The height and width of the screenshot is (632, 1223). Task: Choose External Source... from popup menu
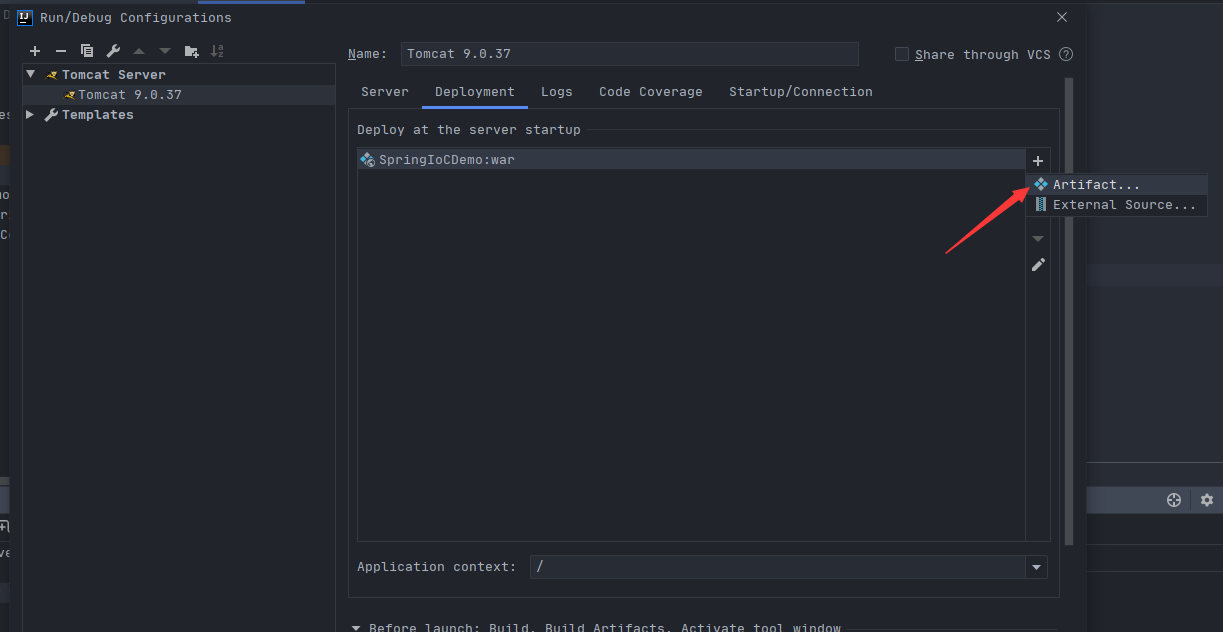1116,205
